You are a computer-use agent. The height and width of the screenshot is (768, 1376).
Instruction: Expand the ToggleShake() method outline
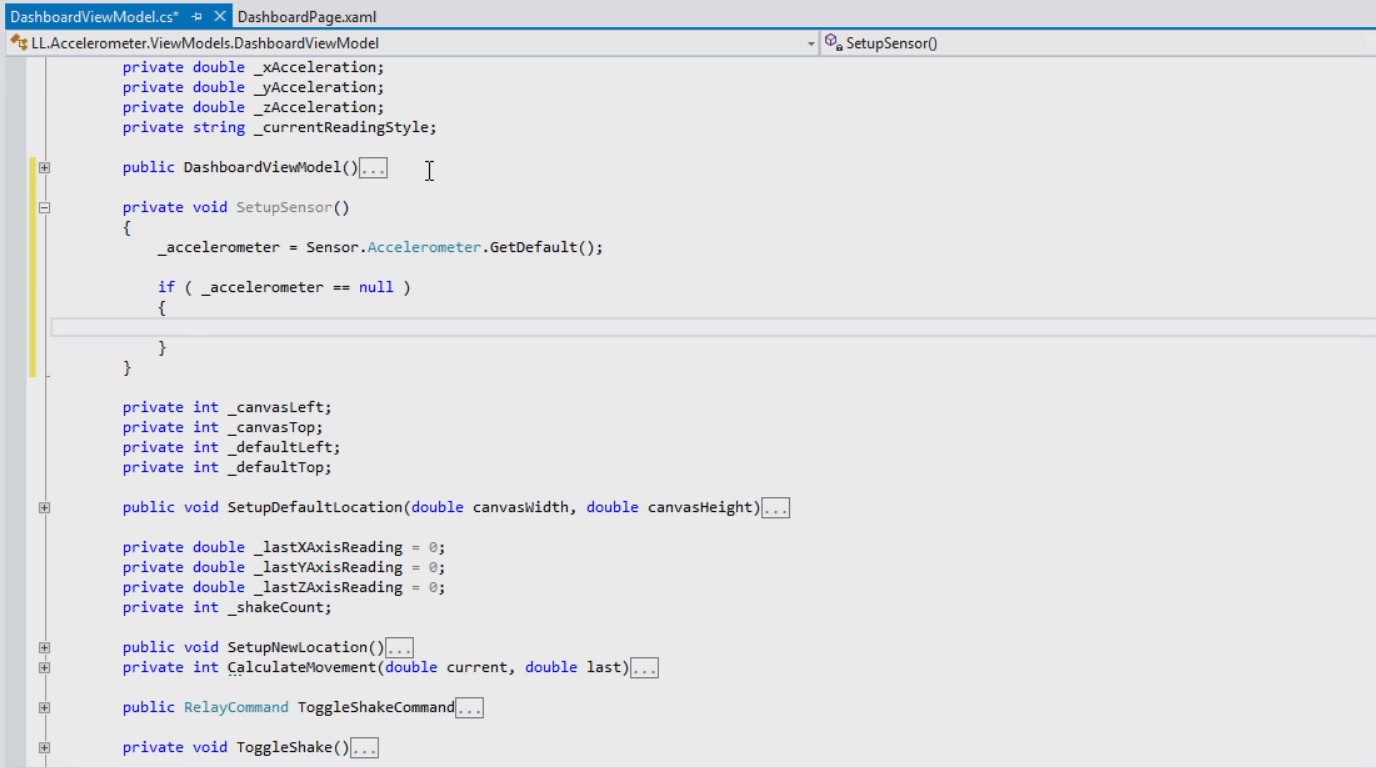point(44,748)
